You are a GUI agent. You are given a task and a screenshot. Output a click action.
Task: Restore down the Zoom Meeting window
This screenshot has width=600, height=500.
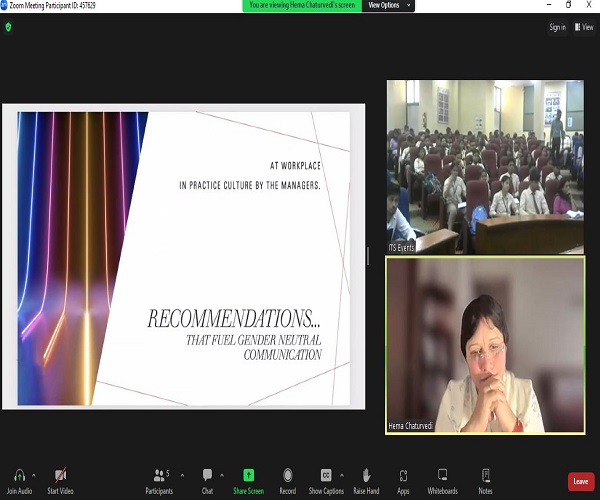(x=569, y=5)
